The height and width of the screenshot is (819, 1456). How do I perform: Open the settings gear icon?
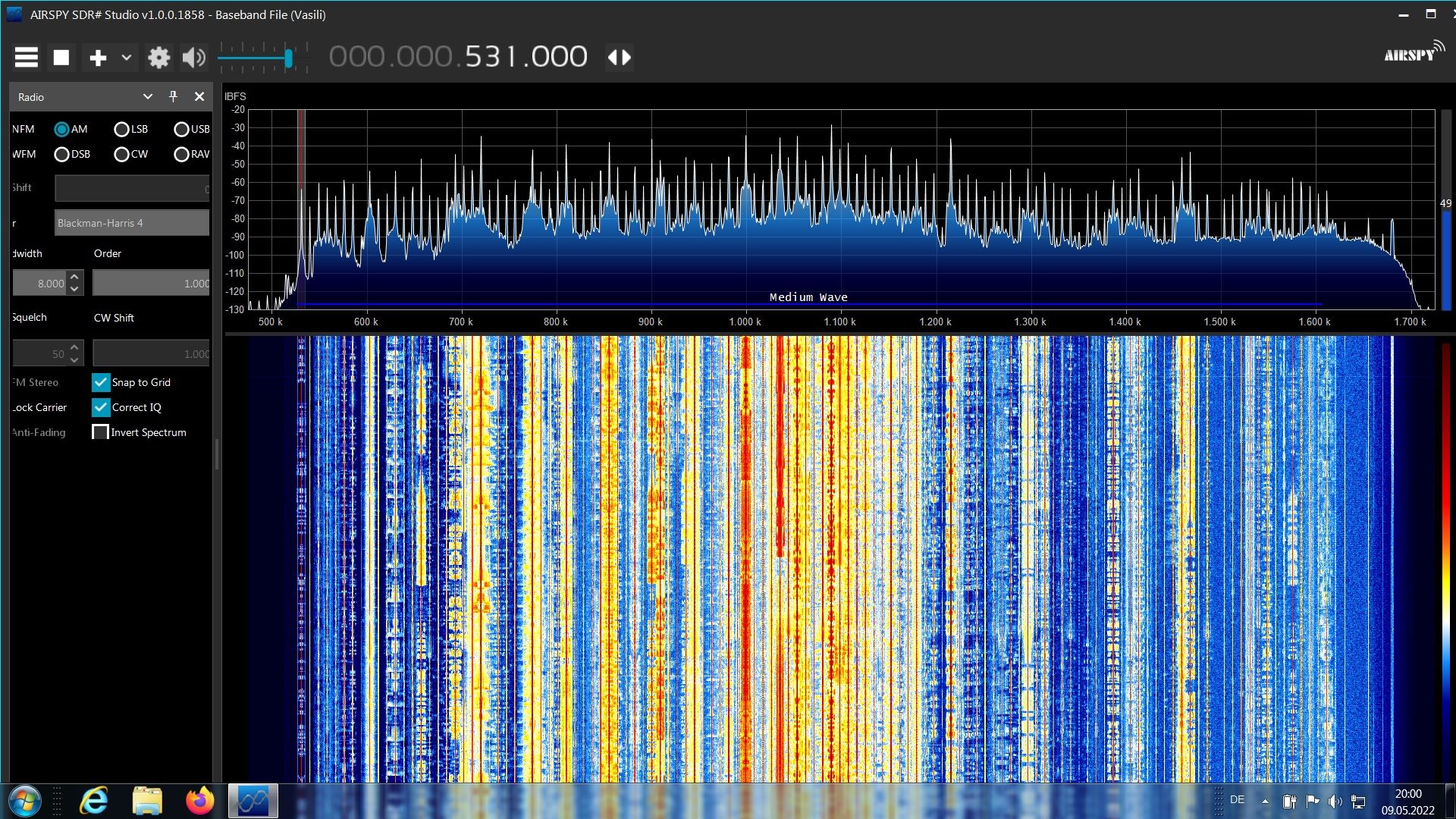tap(158, 58)
